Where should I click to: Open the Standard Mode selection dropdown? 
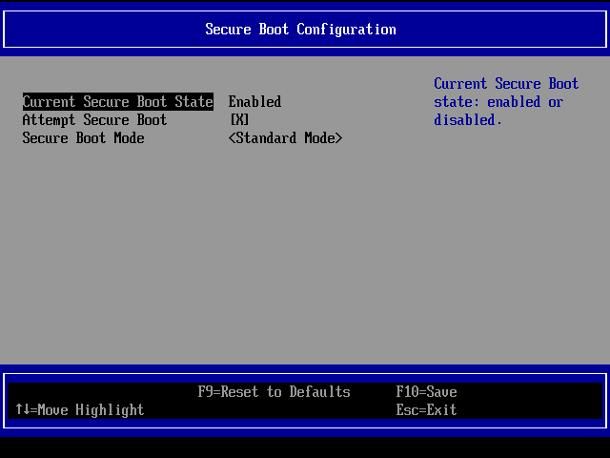click(285, 138)
